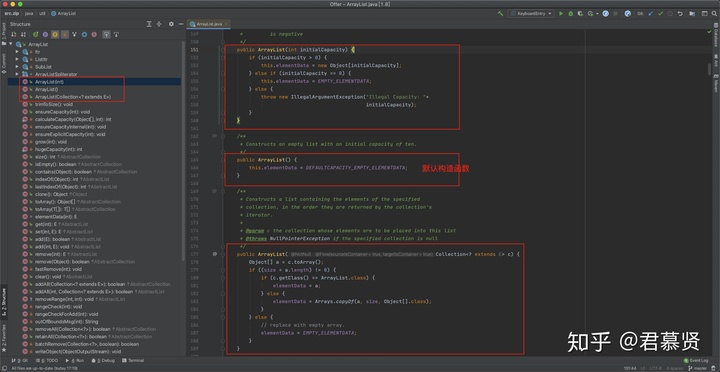Expand the ArrayListSpliterator node
Screen dimensions: 720x372
[17, 74]
